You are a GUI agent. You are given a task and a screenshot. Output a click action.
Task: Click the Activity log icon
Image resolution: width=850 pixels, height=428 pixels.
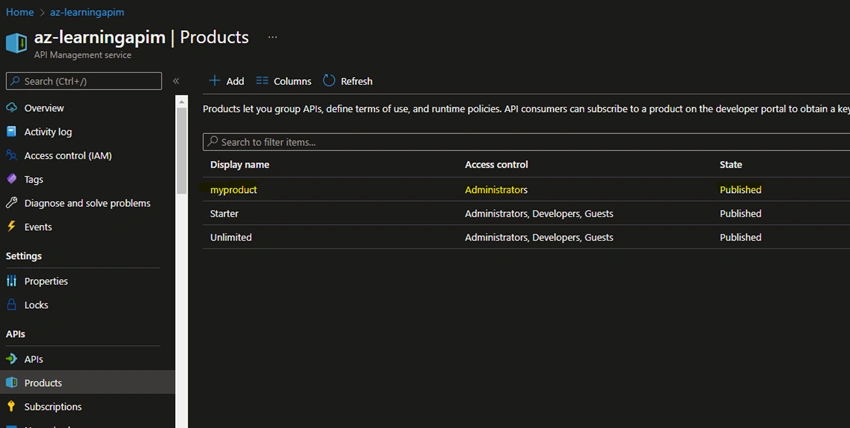(11, 131)
